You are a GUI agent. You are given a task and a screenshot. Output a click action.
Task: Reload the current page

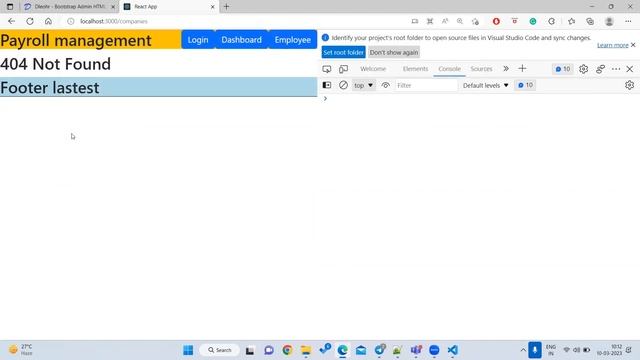pyautogui.click(x=30, y=21)
